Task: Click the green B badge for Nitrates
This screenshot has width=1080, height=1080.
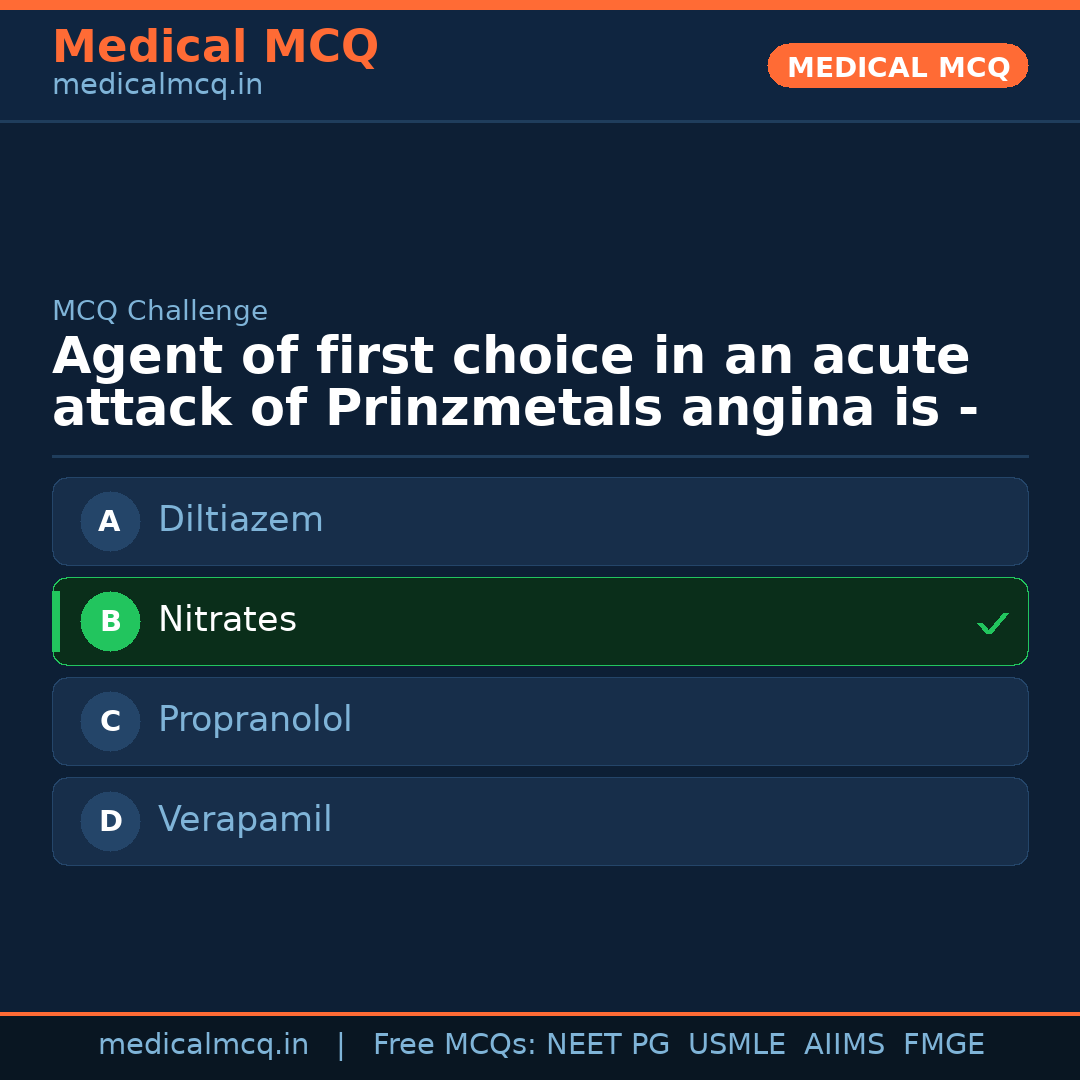Action: [110, 621]
